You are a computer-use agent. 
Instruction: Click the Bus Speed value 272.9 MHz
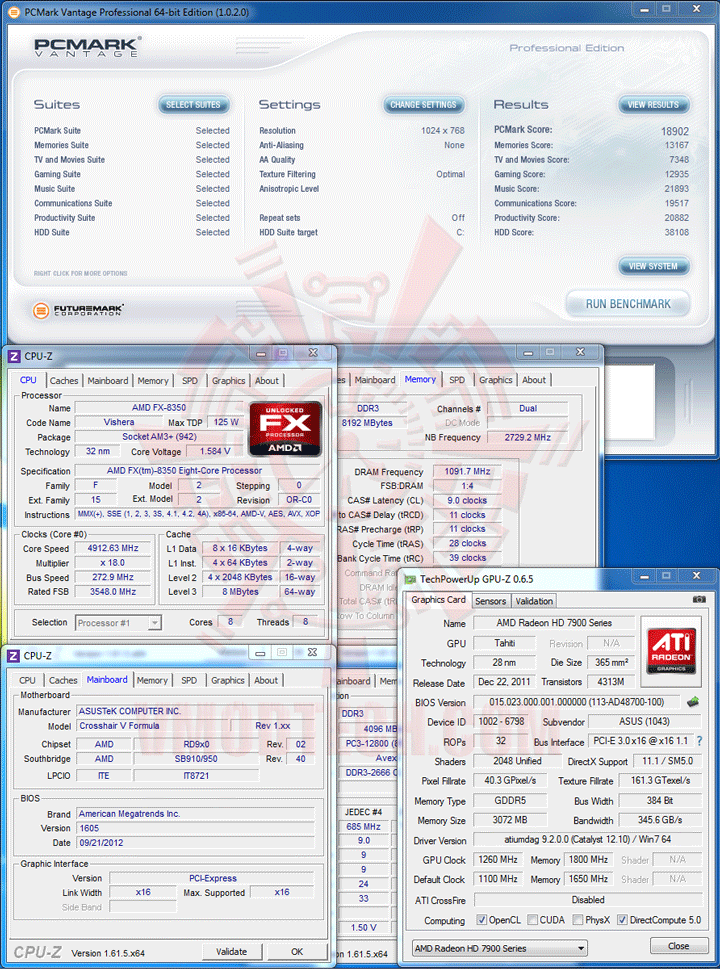113,577
